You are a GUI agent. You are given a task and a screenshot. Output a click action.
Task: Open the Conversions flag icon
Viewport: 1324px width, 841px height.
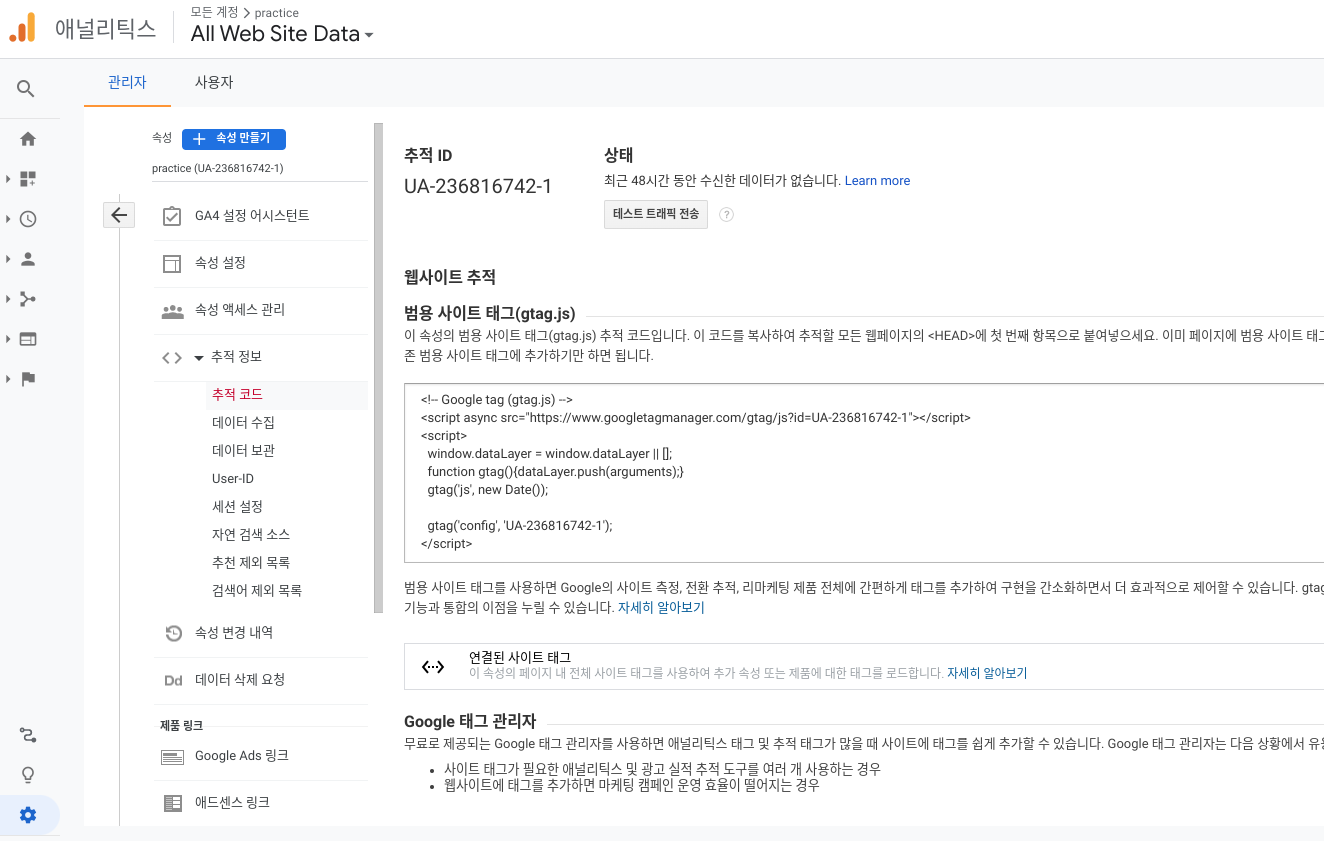[28, 379]
